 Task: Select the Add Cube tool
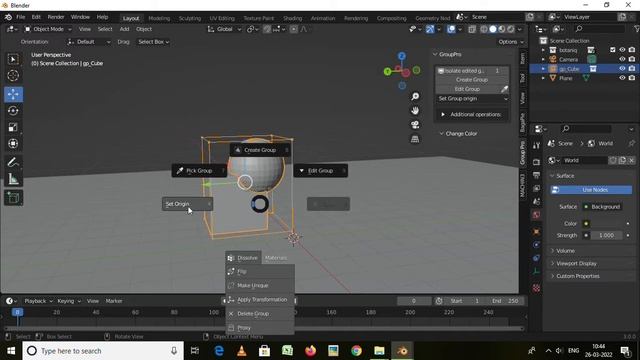(13, 198)
